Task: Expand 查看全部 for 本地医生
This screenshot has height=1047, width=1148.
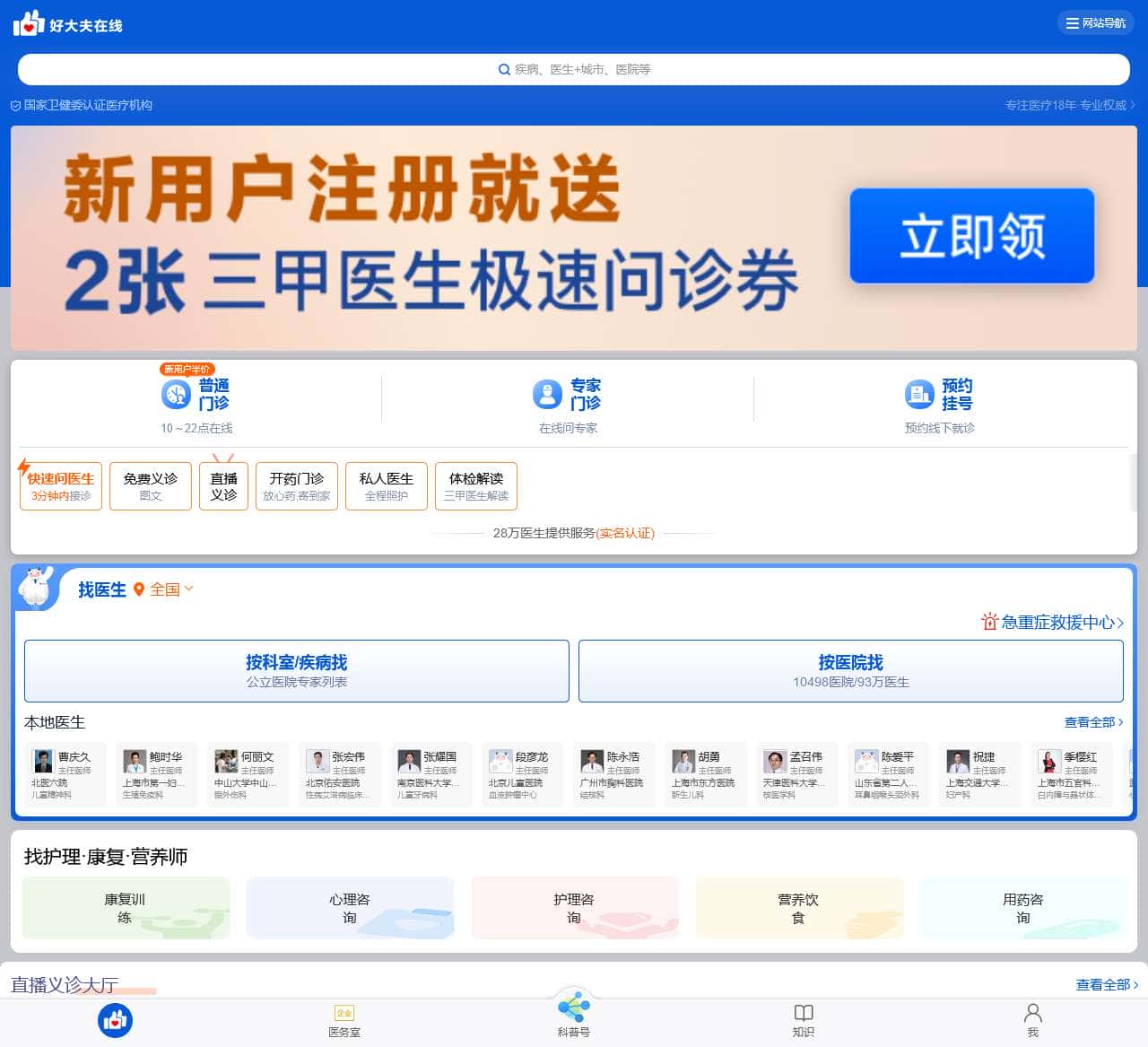Action: point(1093,722)
